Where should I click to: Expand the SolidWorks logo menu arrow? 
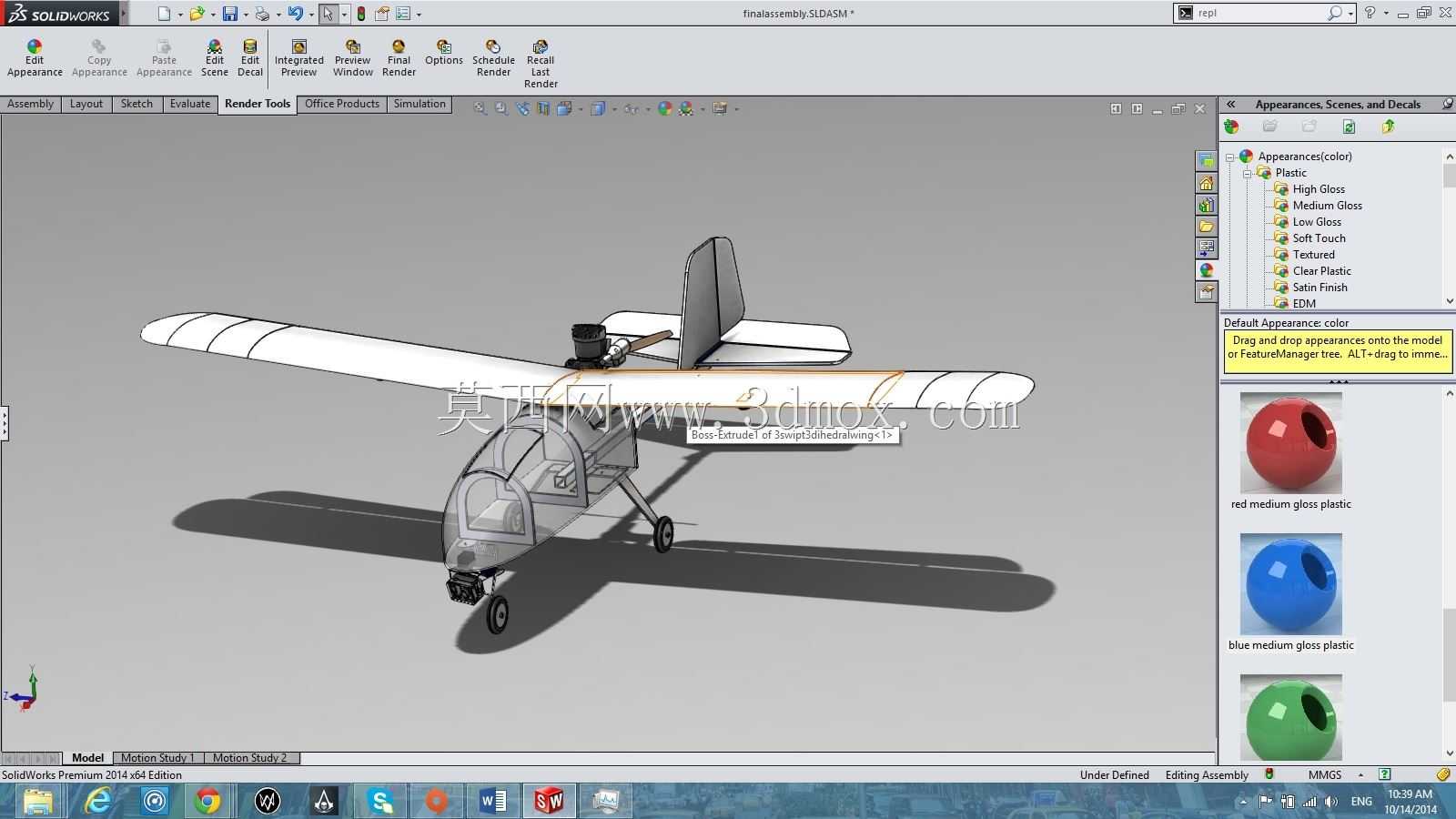click(x=123, y=14)
